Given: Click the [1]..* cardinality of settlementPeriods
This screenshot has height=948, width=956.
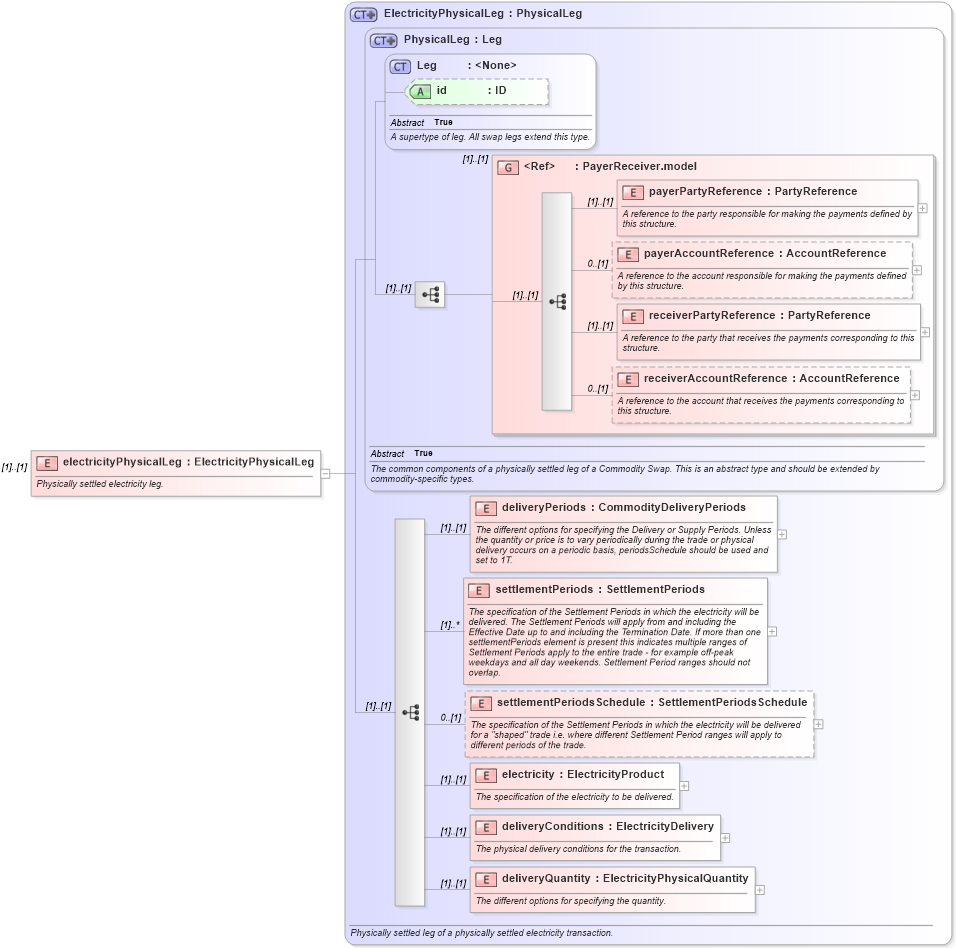Looking at the screenshot, I should (x=450, y=625).
